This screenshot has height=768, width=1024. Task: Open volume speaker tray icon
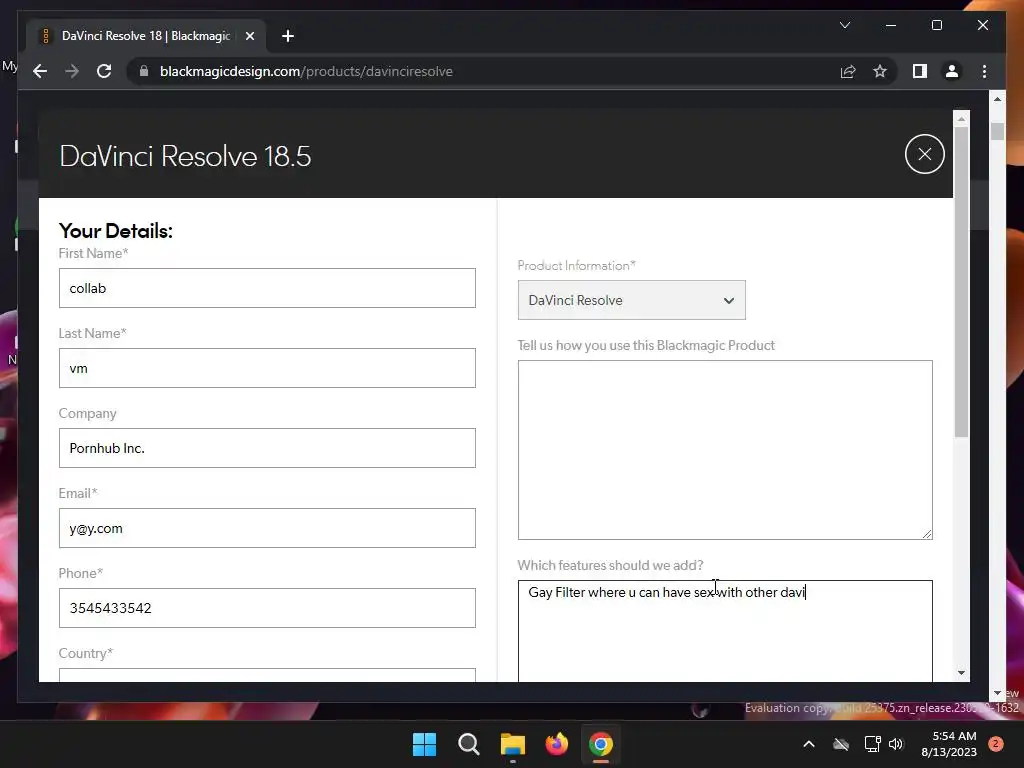(x=896, y=744)
